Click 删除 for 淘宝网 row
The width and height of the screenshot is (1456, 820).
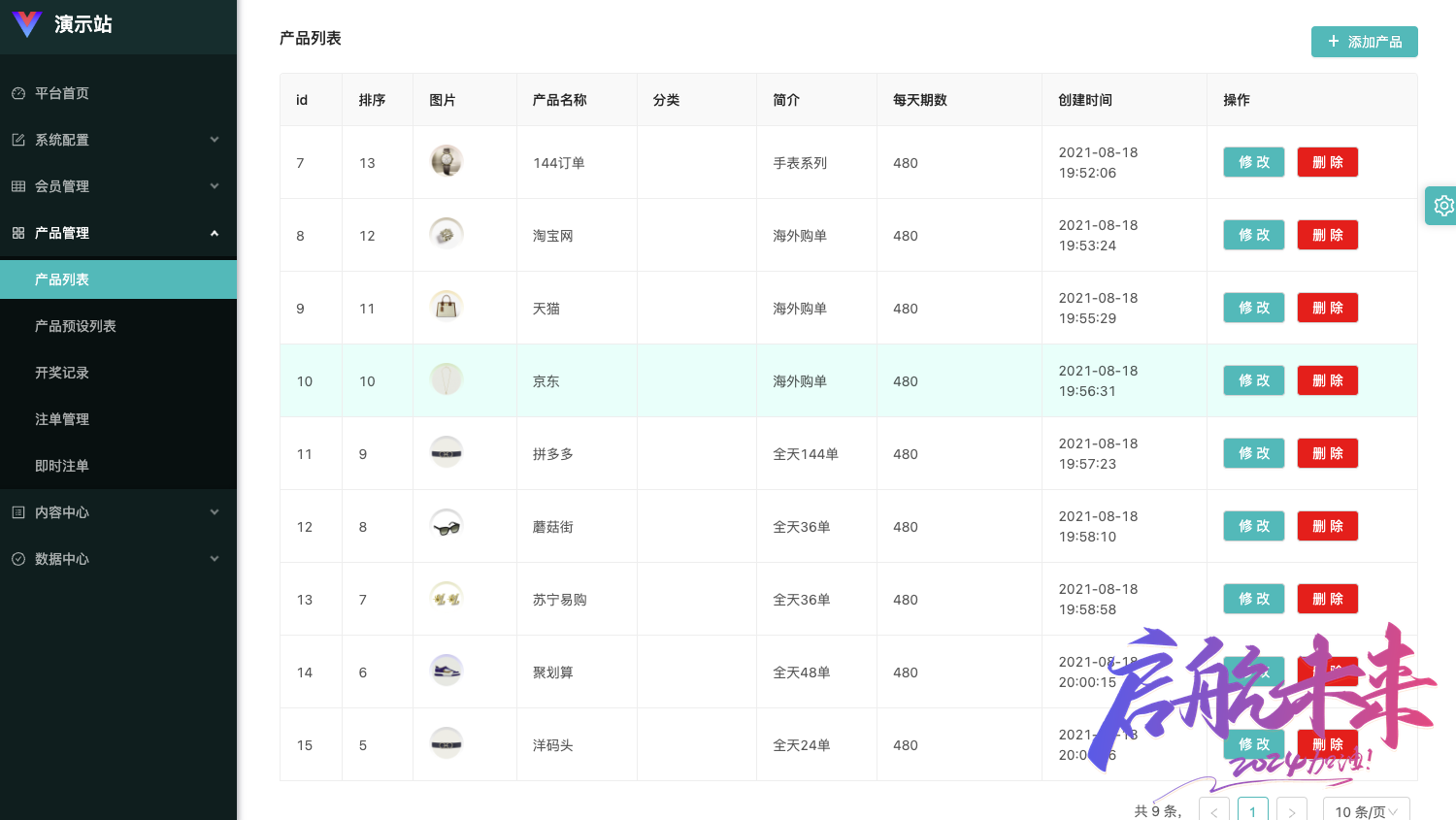[x=1328, y=235]
